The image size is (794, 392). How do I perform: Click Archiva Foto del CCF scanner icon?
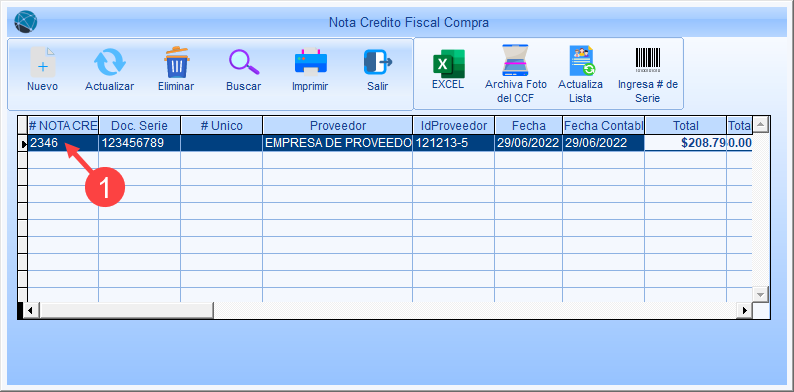pos(515,60)
